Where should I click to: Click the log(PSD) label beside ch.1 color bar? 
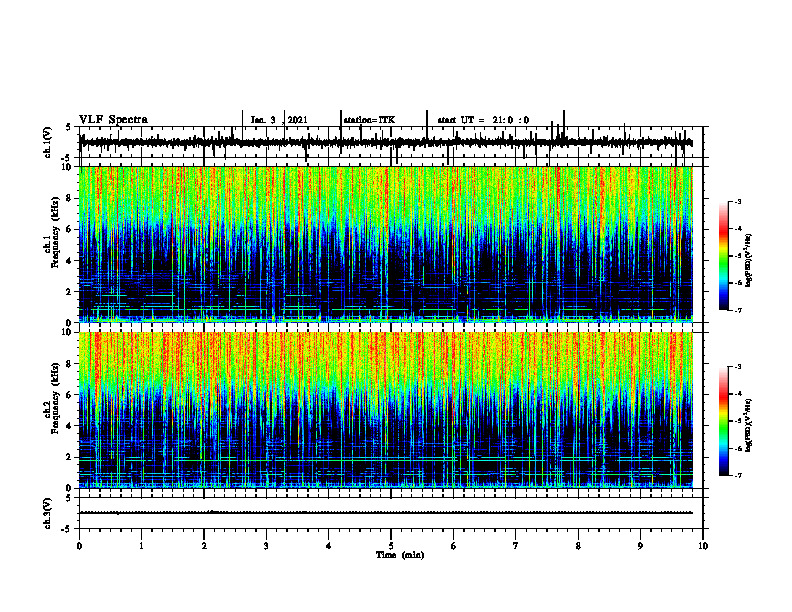pos(749,260)
